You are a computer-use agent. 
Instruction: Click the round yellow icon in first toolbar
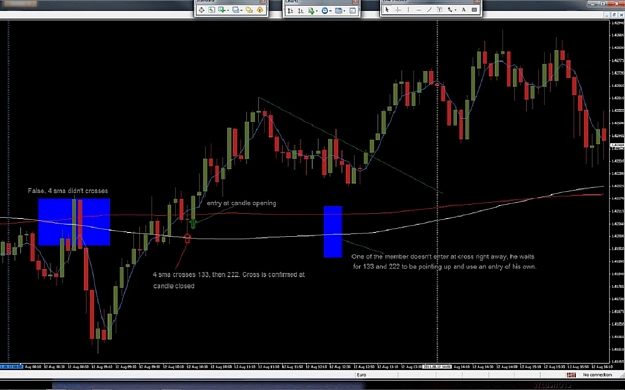click(260, 10)
